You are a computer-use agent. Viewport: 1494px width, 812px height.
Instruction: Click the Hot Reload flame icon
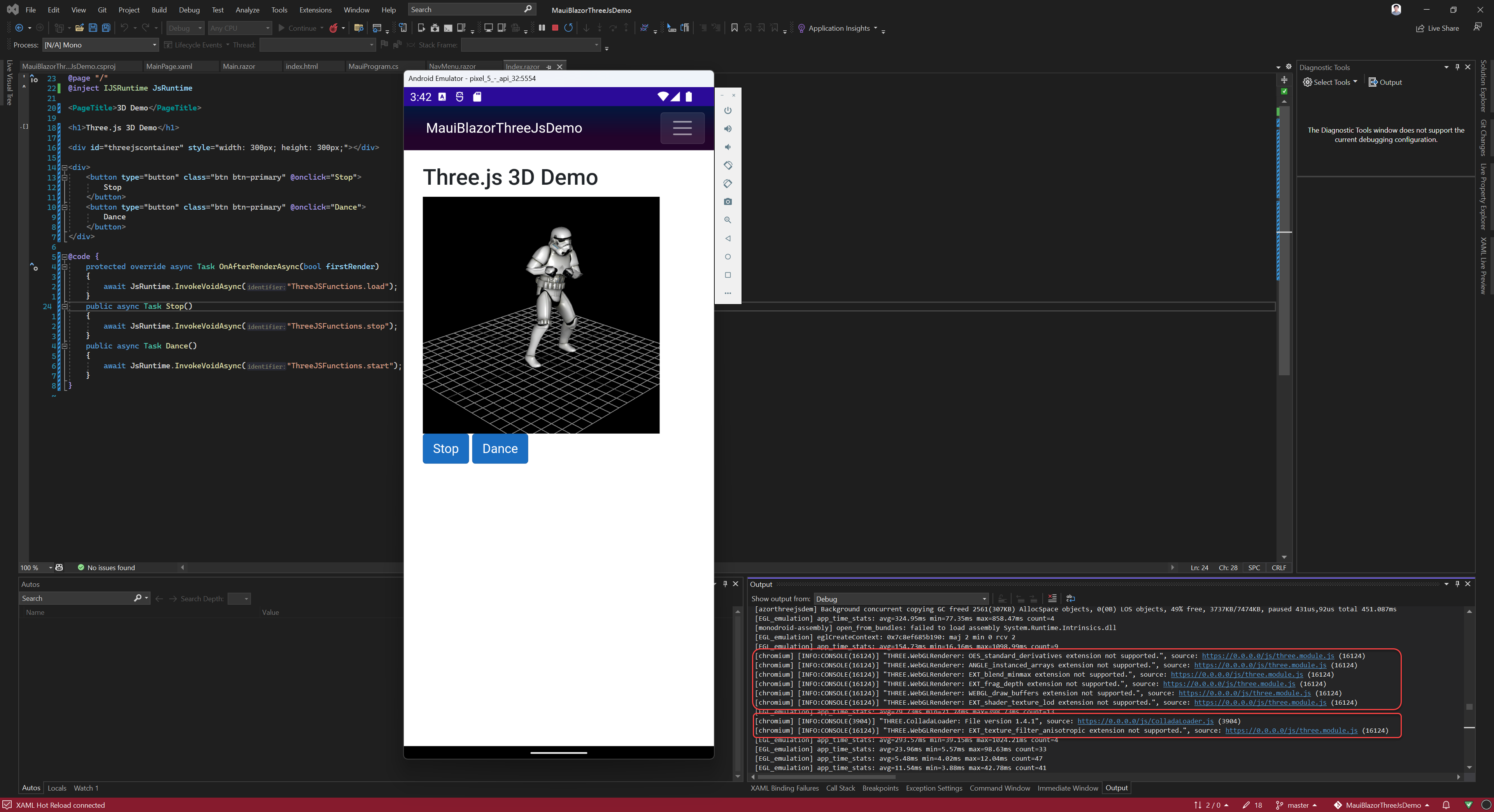[x=333, y=28]
